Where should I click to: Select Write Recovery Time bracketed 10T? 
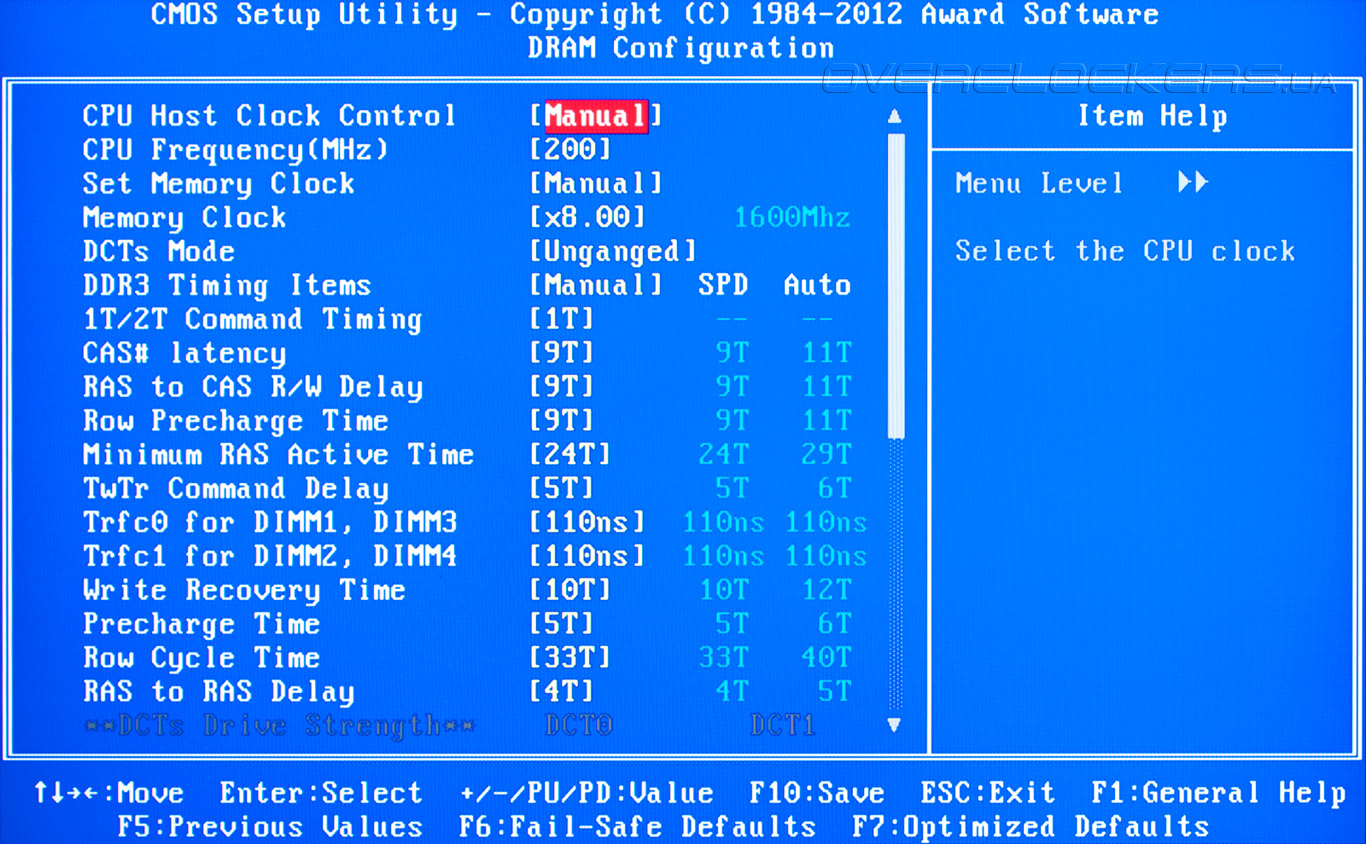click(x=570, y=592)
